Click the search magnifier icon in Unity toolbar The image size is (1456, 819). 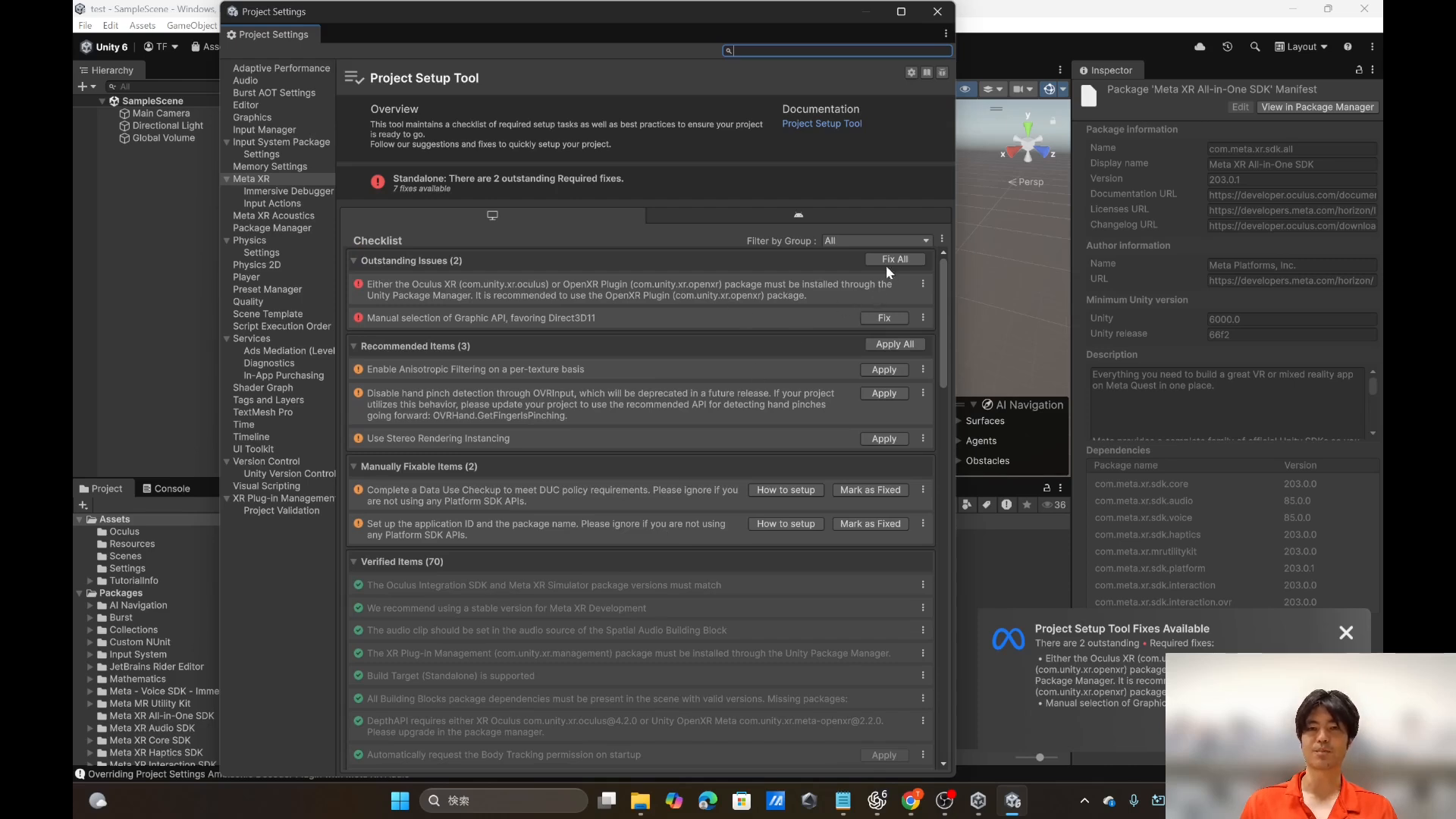coord(1255,47)
